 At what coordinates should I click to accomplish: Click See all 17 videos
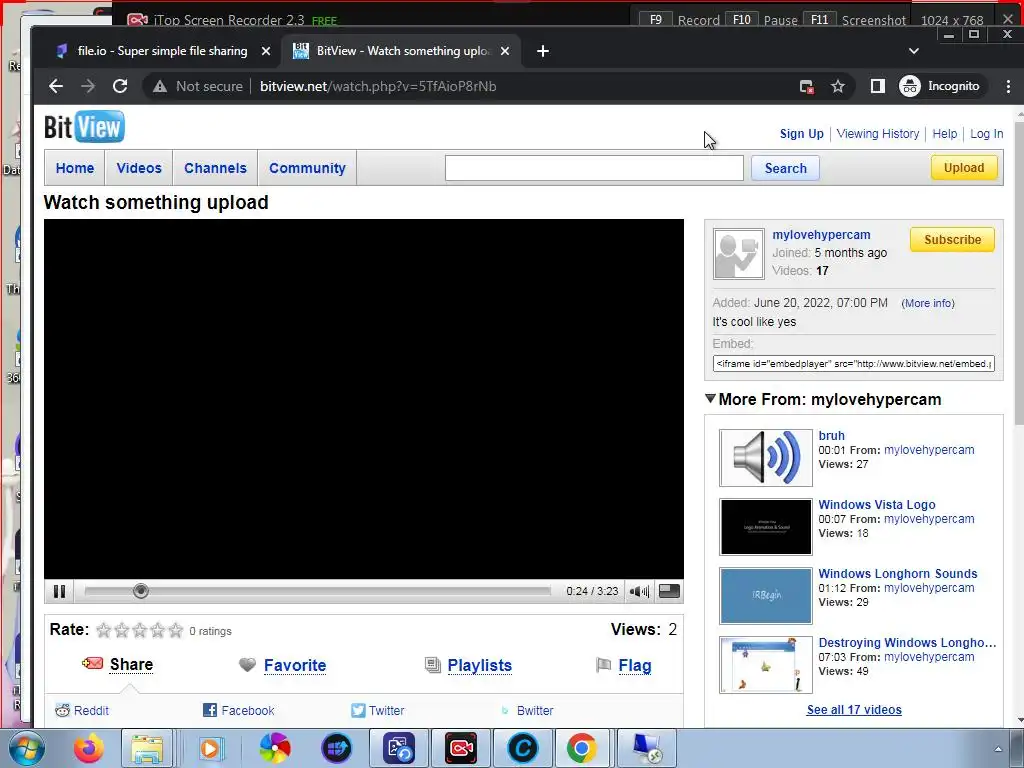(x=854, y=709)
